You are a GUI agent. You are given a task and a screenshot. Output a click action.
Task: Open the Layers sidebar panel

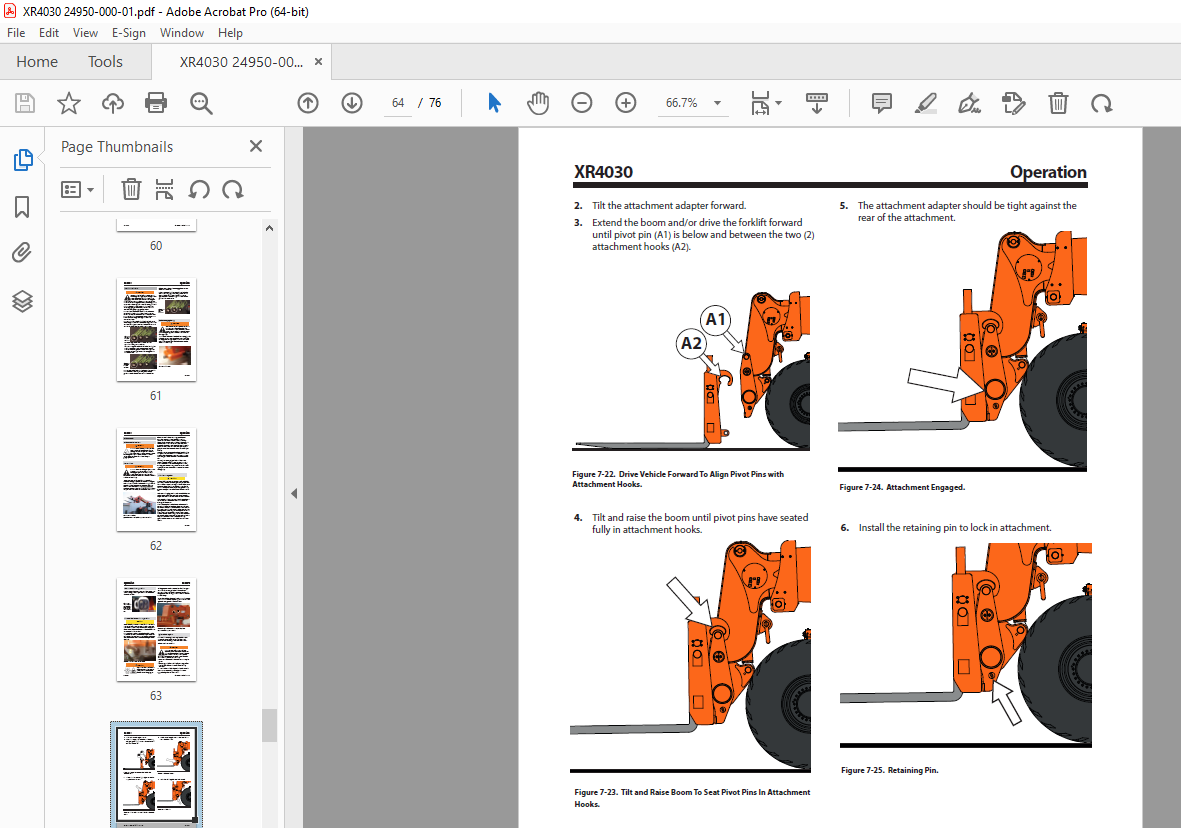tap(23, 301)
